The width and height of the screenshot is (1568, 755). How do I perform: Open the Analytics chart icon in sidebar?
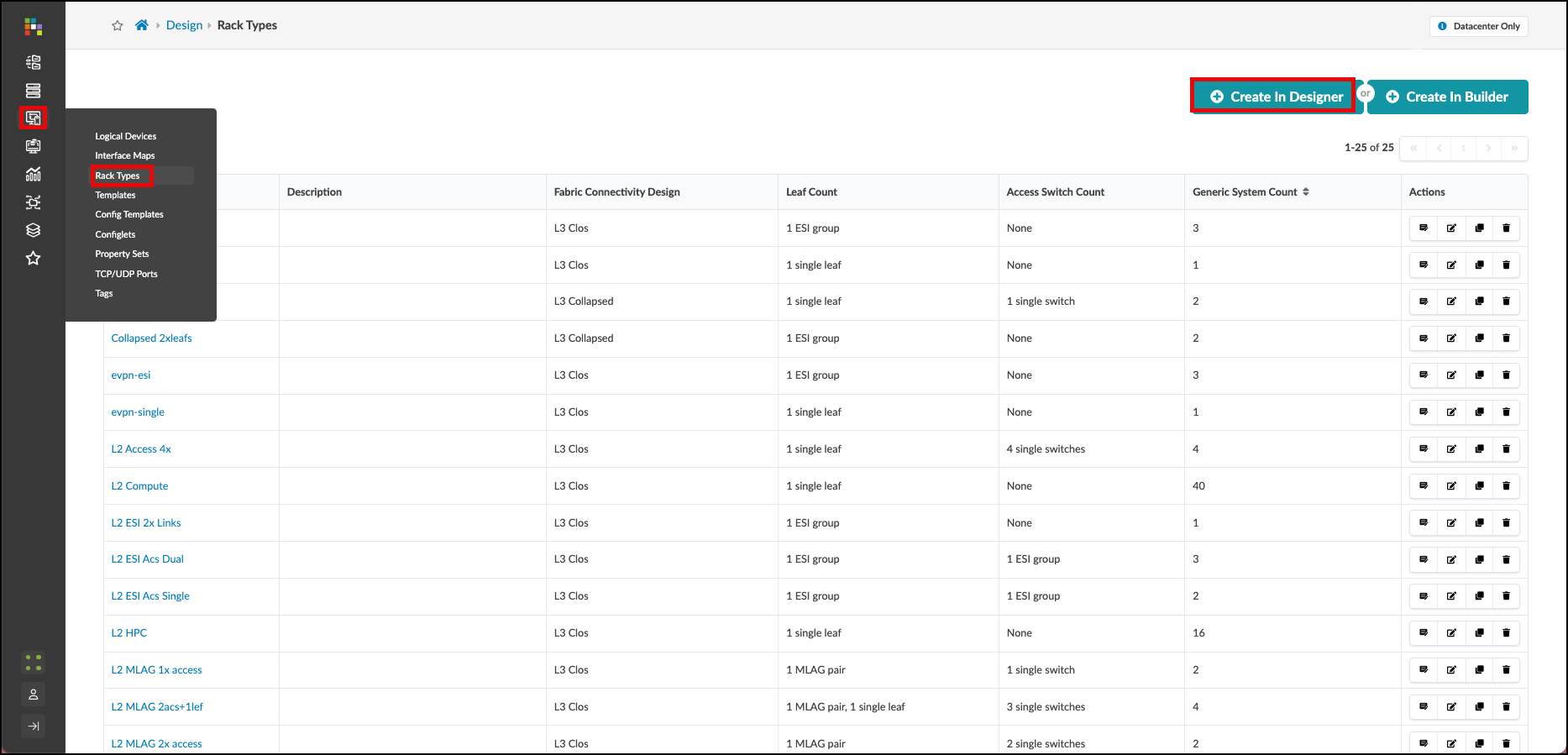point(33,175)
